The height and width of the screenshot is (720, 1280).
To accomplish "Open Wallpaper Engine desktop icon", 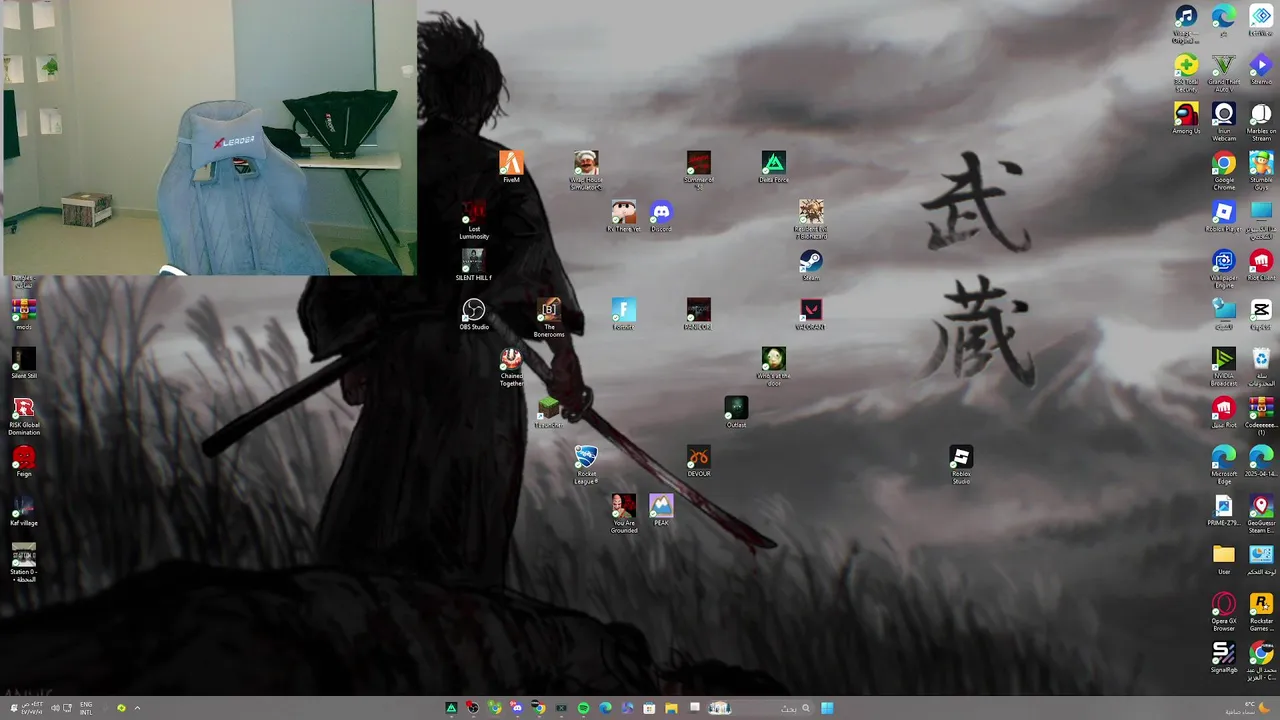I will tap(1224, 269).
